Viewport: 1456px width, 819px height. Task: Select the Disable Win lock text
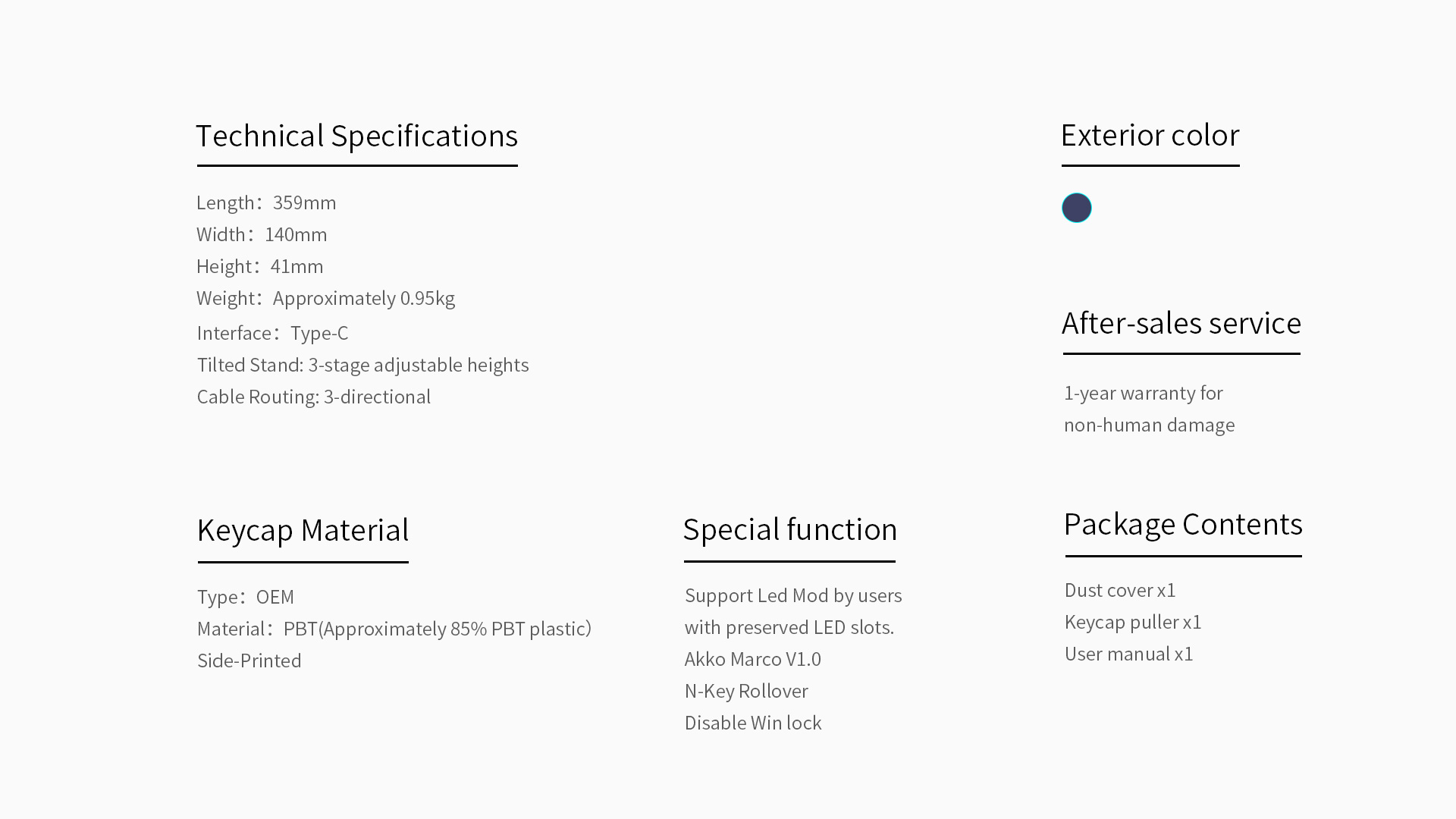coord(752,723)
